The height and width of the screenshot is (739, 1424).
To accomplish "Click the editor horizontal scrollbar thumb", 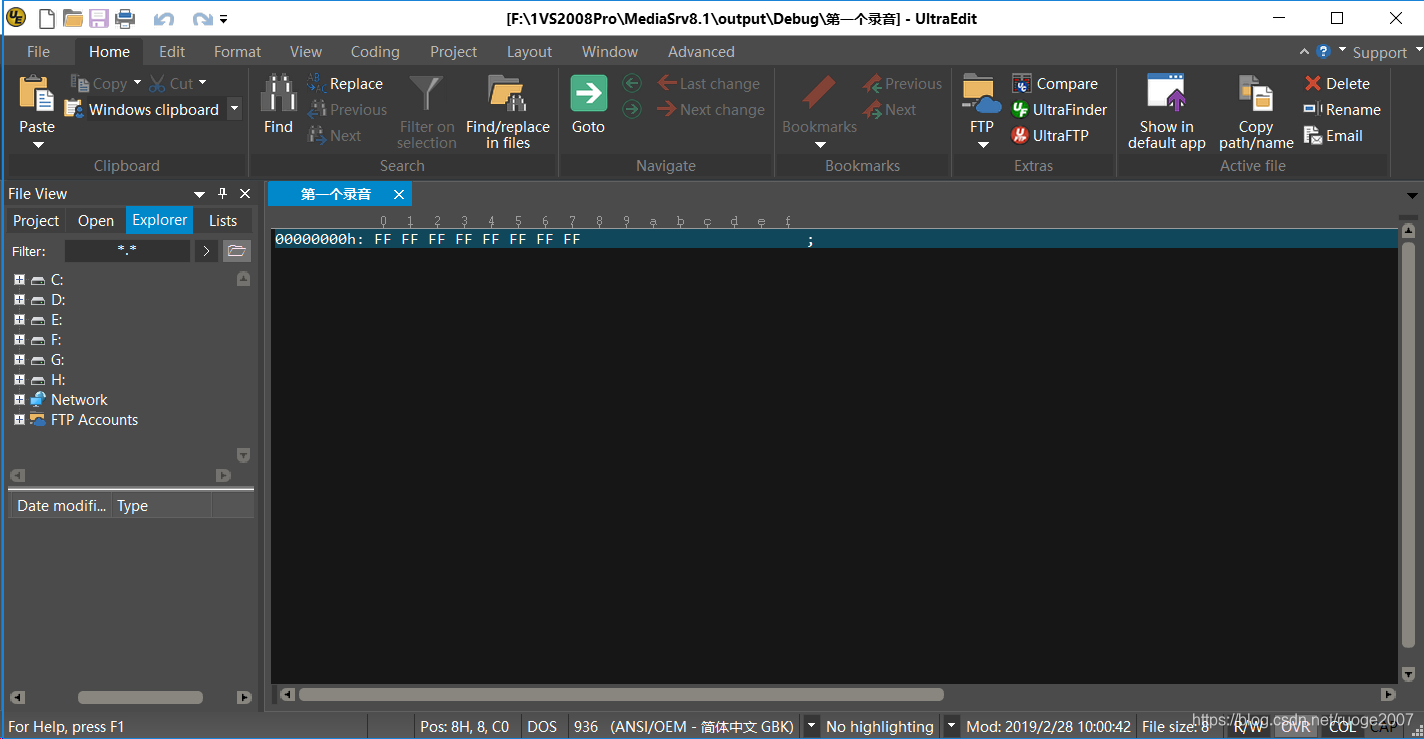I will (x=621, y=694).
